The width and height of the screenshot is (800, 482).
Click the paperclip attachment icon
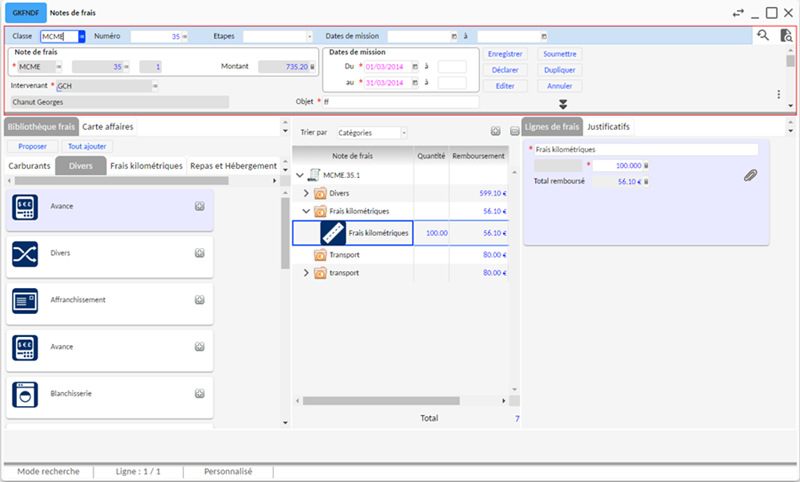click(750, 175)
